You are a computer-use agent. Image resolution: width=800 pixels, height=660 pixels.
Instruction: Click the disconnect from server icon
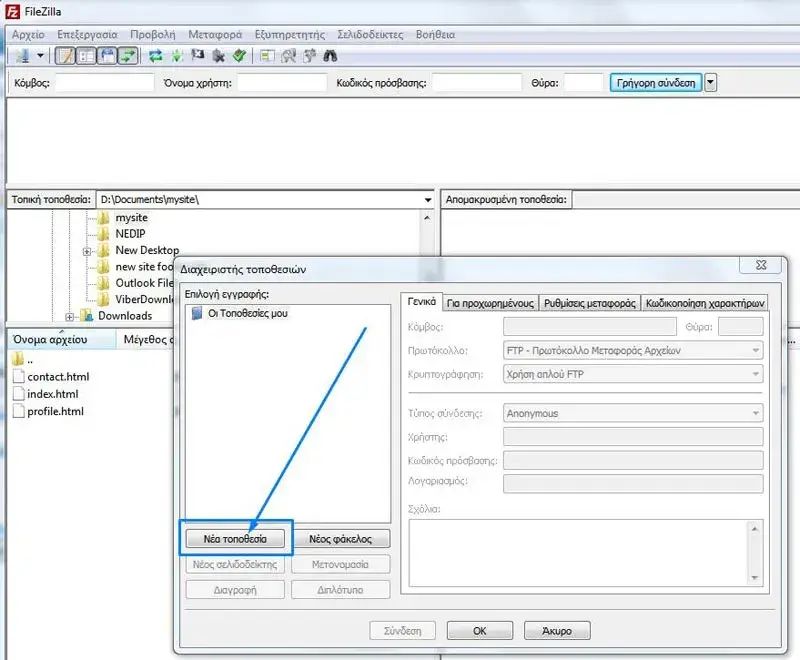[218, 56]
